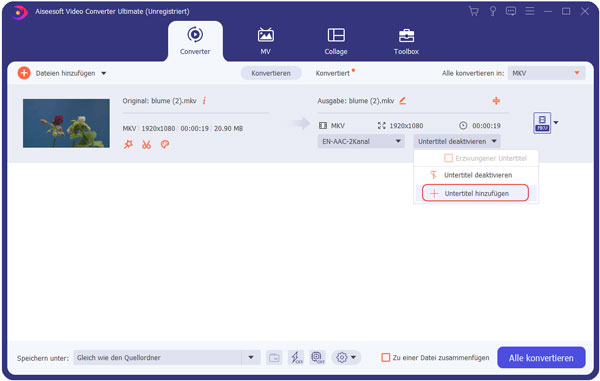Image resolution: width=600 pixels, height=381 pixels.
Task: Check the Erzwungener Untertitel checkbox
Action: click(x=448, y=158)
